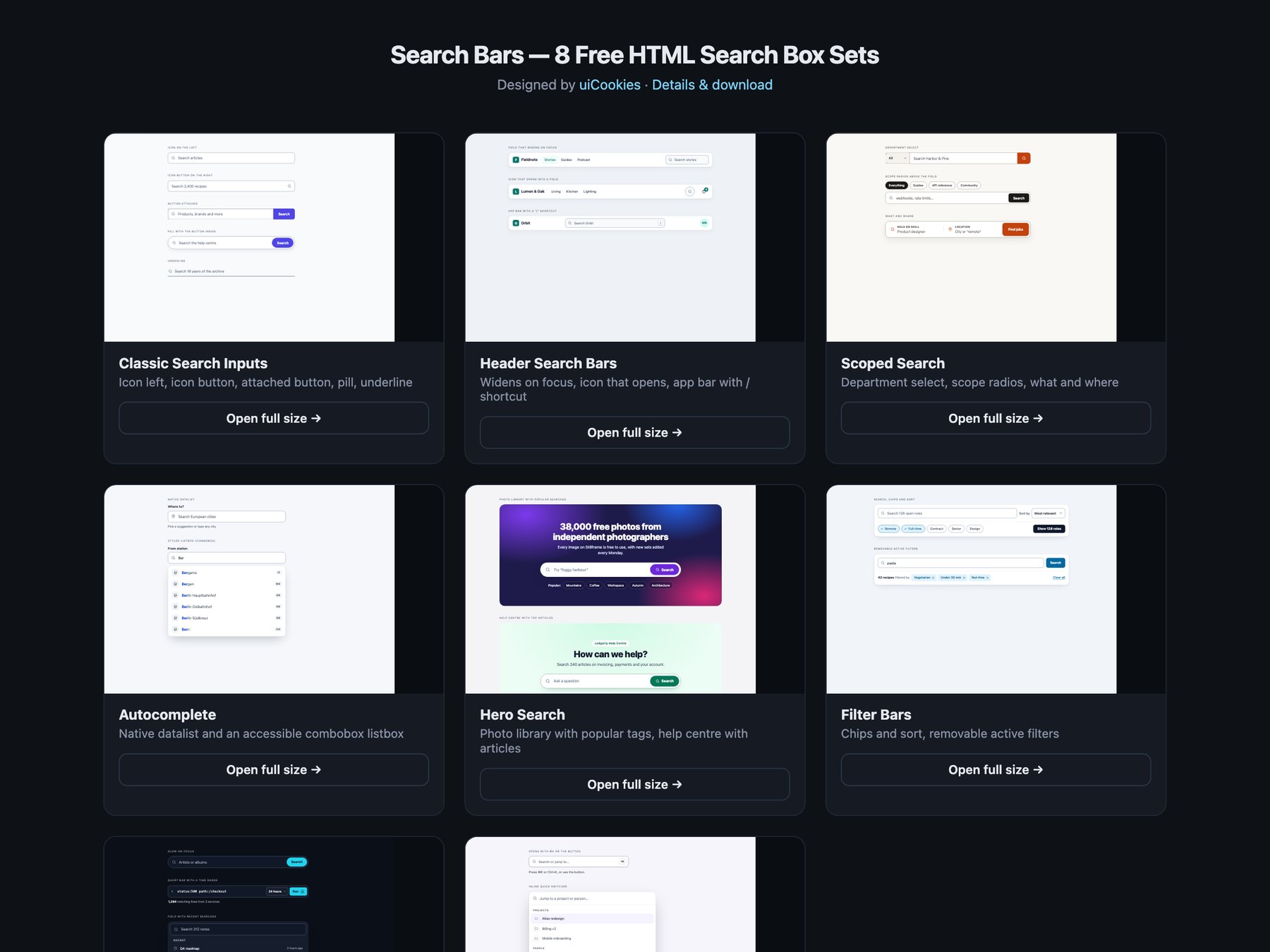Open Scoped Search at full size

click(x=996, y=418)
